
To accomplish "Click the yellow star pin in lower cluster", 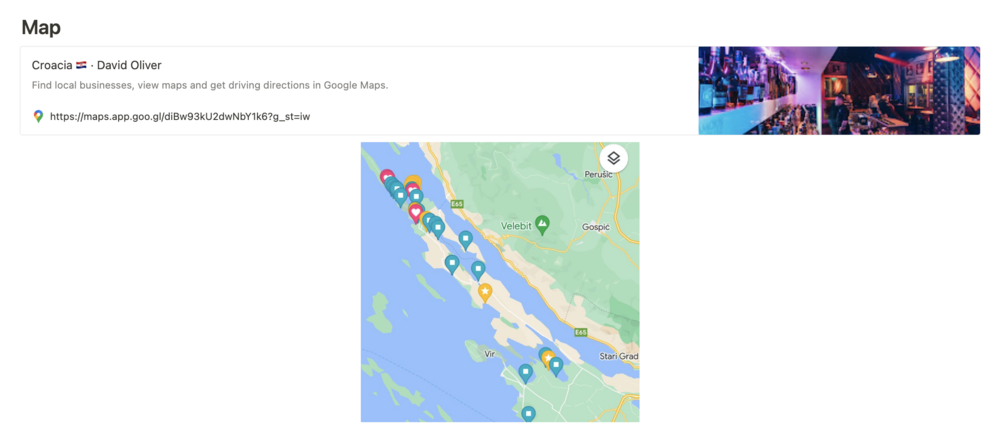I will point(548,358).
